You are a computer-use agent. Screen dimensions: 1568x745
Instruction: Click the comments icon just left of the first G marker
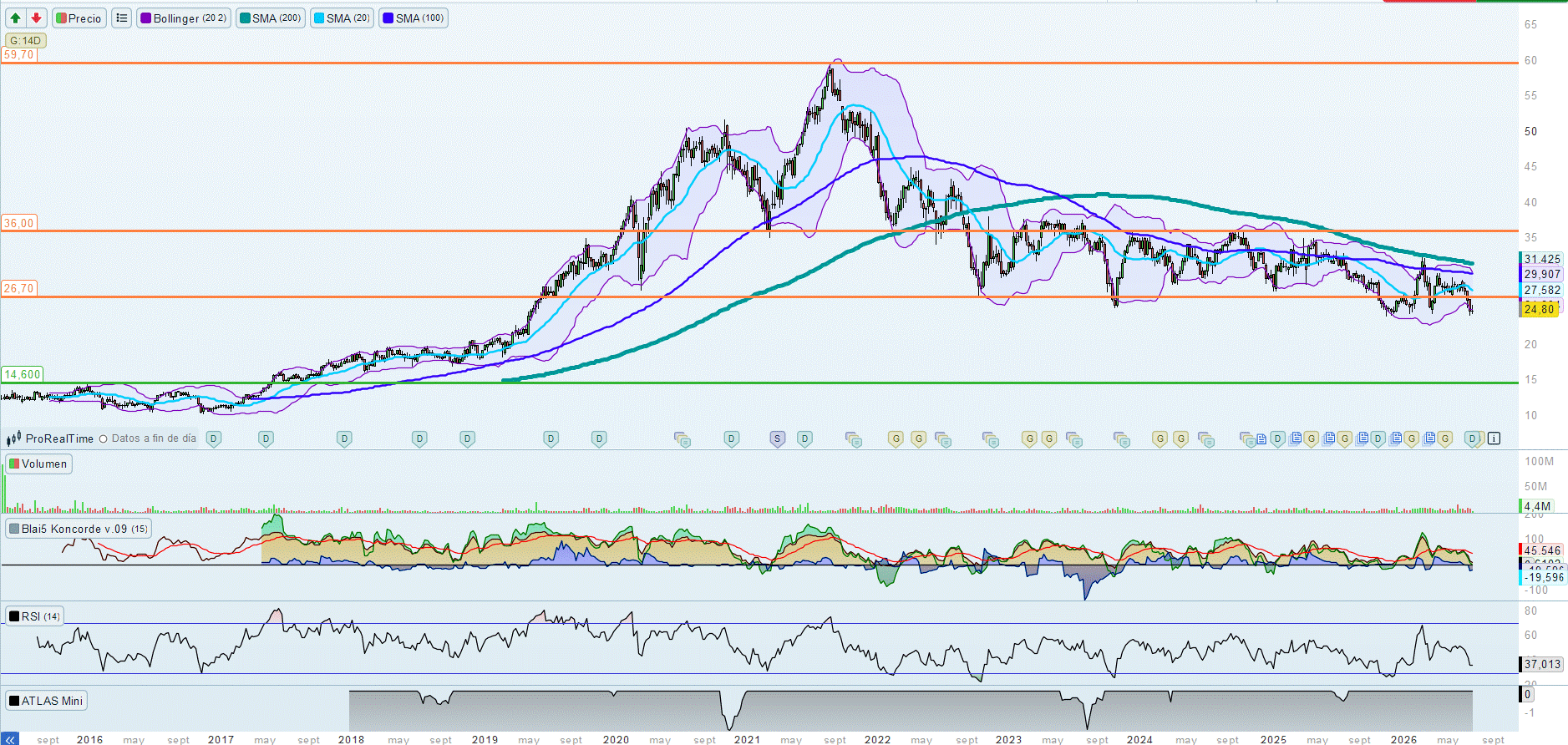point(854,439)
